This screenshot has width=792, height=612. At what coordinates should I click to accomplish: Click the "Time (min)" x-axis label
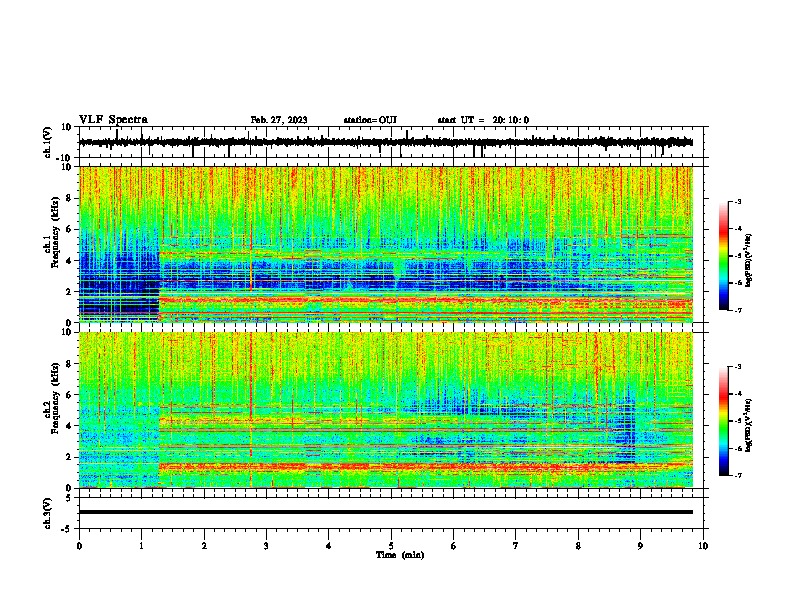(x=400, y=555)
